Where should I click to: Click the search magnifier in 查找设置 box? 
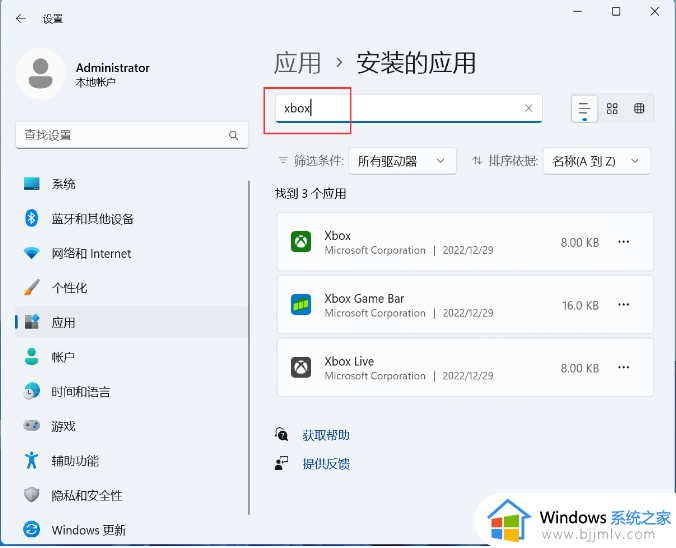point(233,135)
